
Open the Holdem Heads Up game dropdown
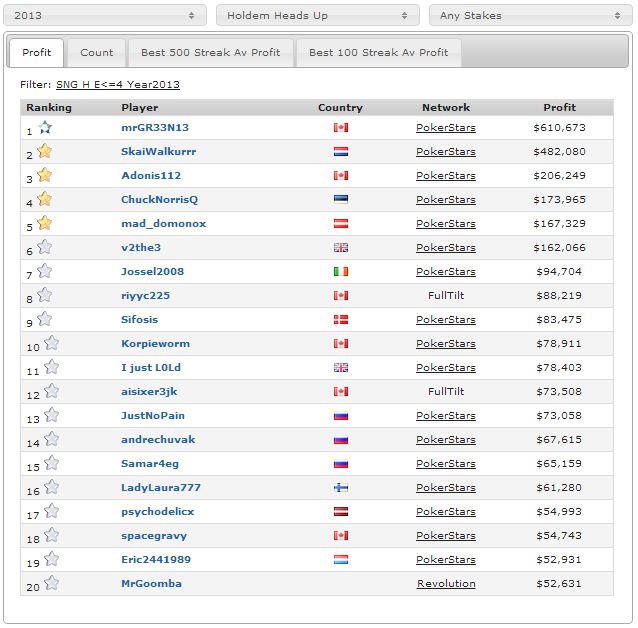(x=318, y=15)
